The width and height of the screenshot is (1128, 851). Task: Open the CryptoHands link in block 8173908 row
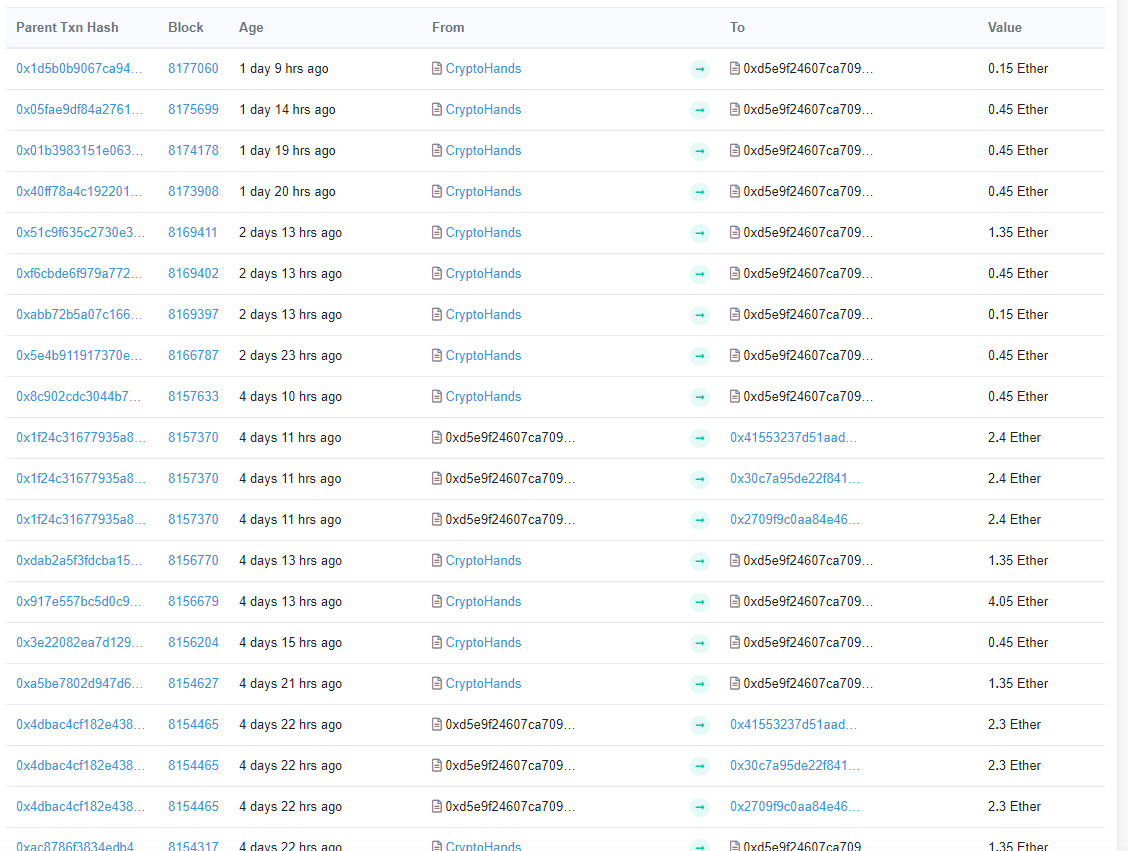pos(483,191)
